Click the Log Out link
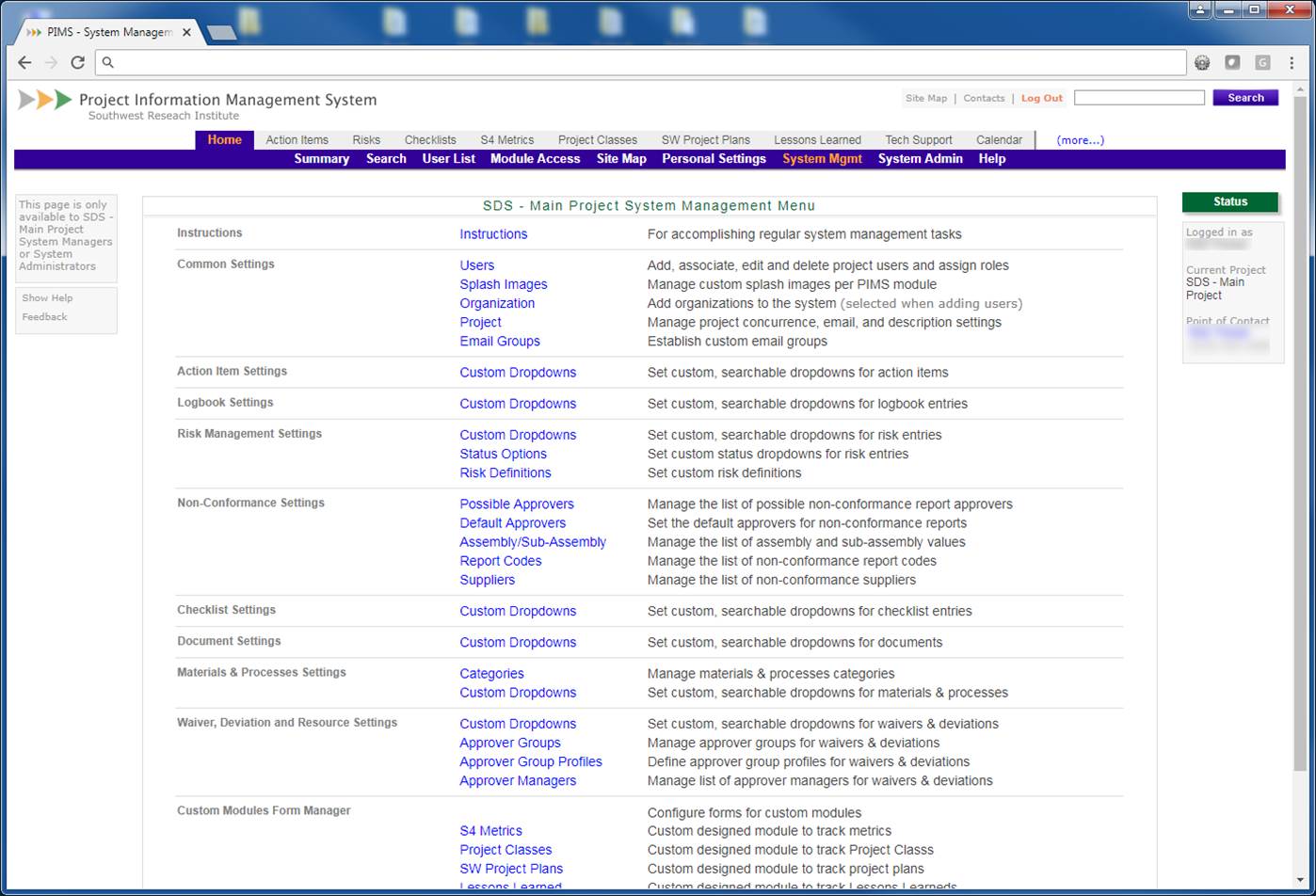Image resolution: width=1316 pixels, height=896 pixels. click(x=1041, y=98)
